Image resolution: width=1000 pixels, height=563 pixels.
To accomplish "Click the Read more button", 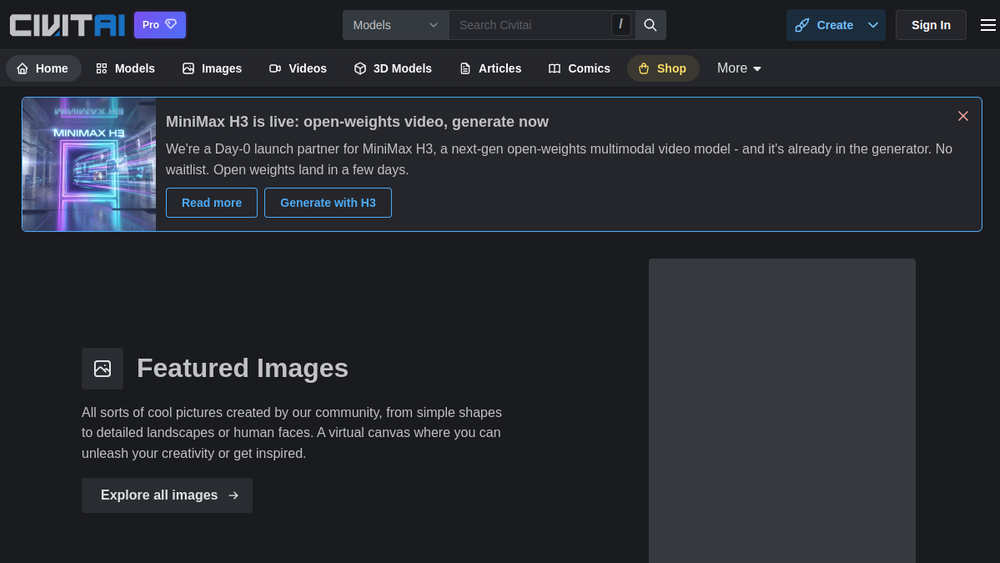I will pos(212,203).
